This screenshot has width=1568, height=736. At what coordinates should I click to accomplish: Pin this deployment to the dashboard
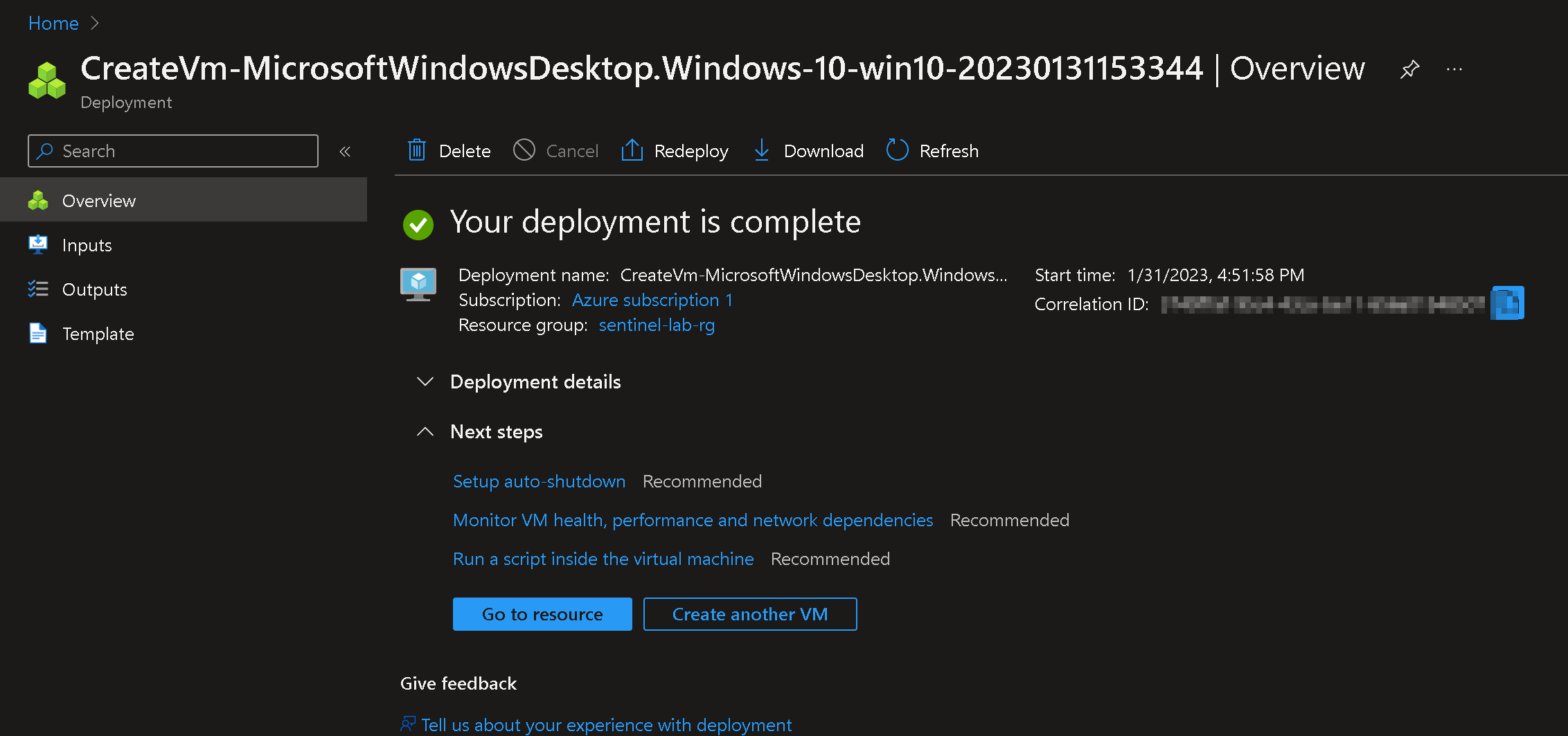(1410, 69)
